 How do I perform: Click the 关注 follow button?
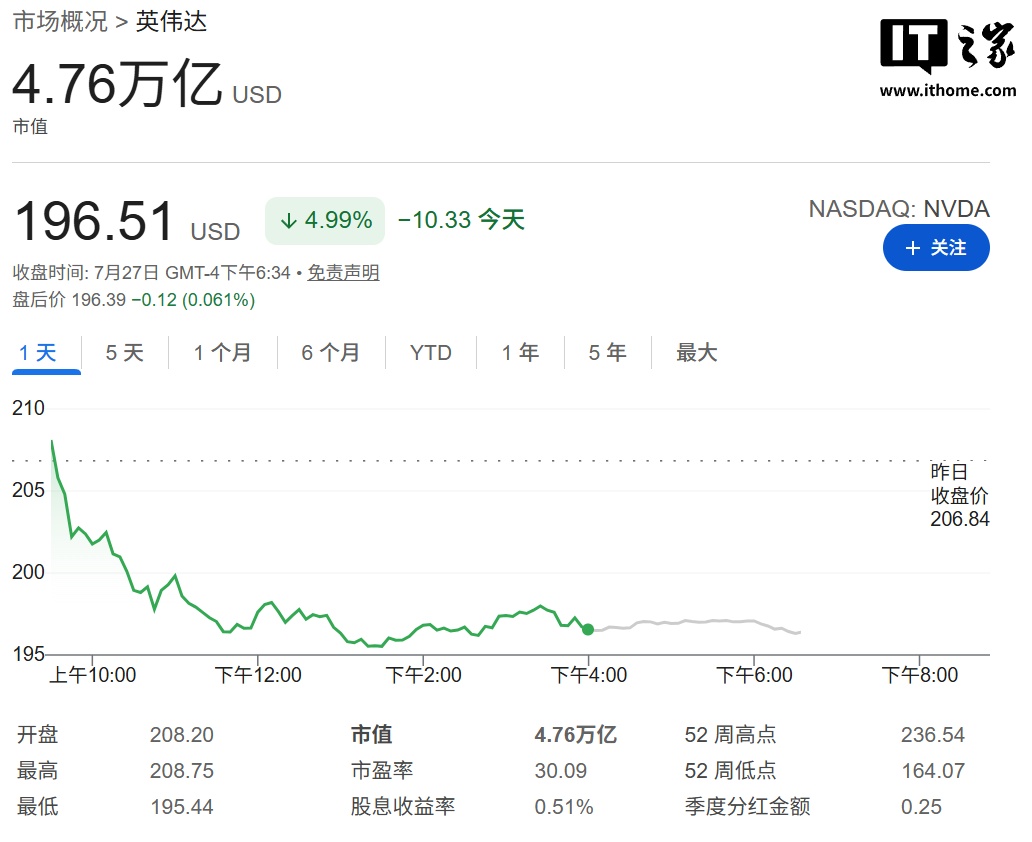click(936, 248)
